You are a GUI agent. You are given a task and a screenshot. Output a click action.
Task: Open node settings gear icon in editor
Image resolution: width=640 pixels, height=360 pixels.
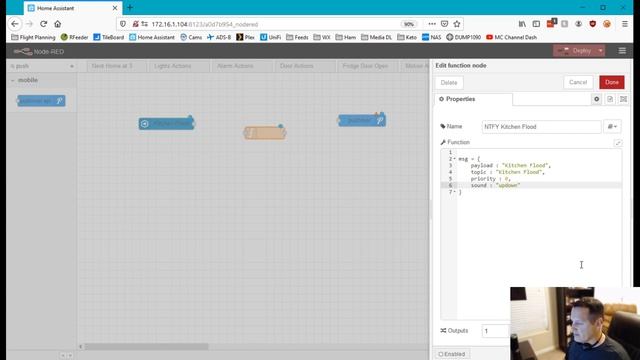(596, 99)
